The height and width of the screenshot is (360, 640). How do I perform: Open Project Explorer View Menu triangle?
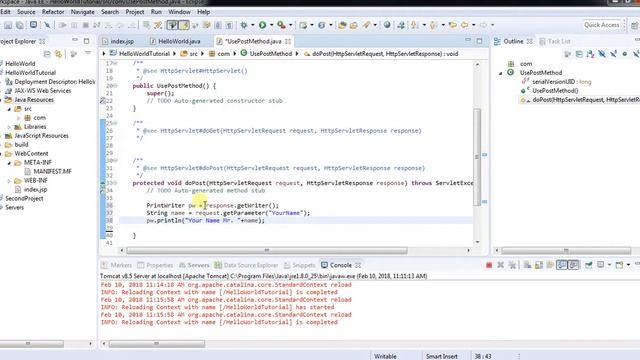coord(88,53)
